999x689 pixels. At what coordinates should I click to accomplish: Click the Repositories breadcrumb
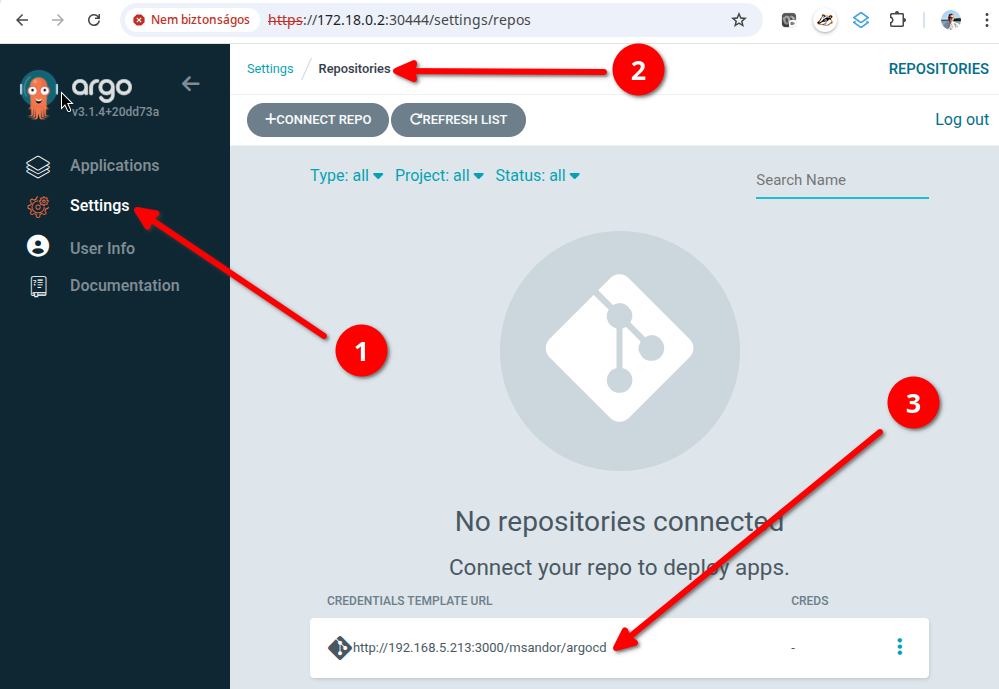pos(354,69)
